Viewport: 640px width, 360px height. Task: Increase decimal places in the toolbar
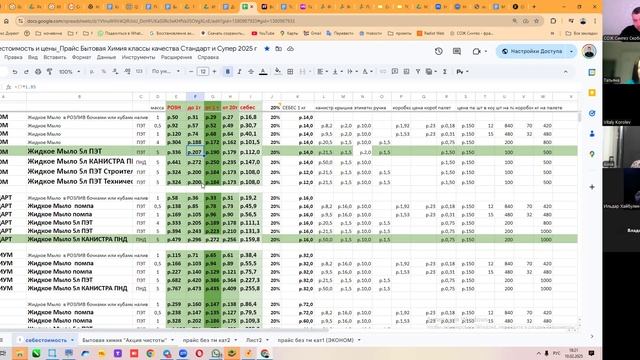click(x=127, y=72)
